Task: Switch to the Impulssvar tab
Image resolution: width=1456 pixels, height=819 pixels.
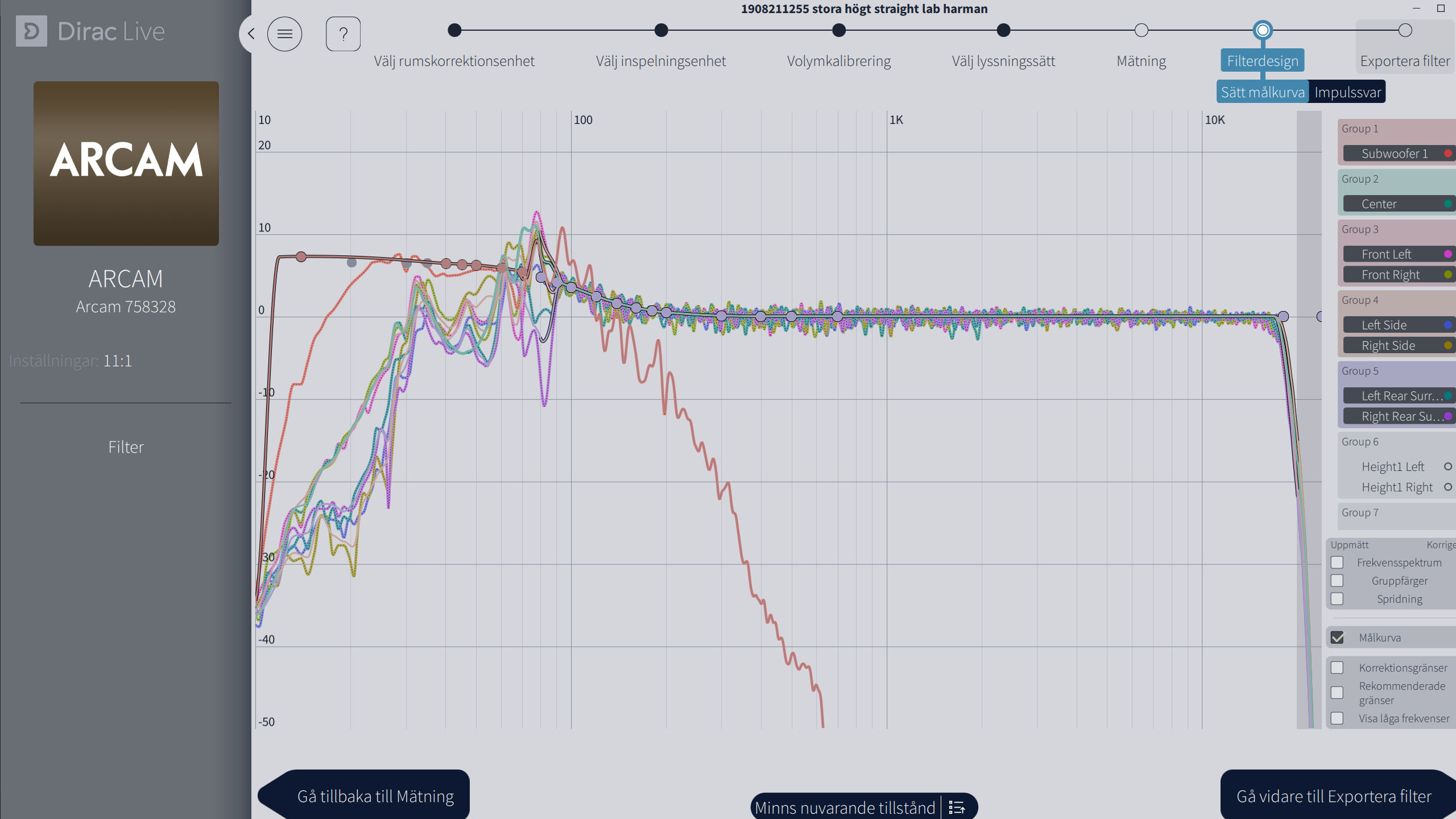Action: [x=1347, y=92]
